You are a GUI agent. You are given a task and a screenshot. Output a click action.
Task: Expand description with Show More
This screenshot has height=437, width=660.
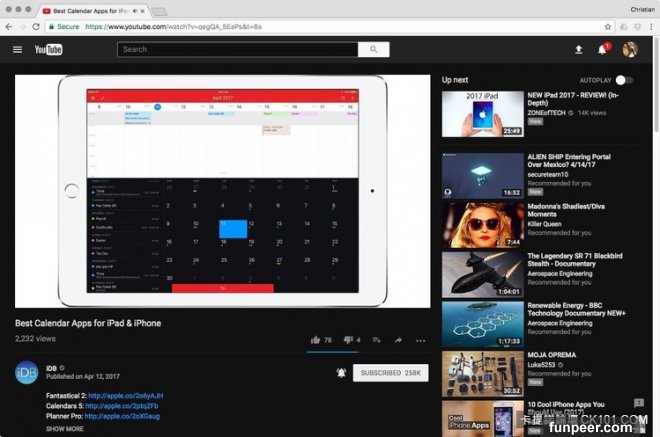click(65, 428)
